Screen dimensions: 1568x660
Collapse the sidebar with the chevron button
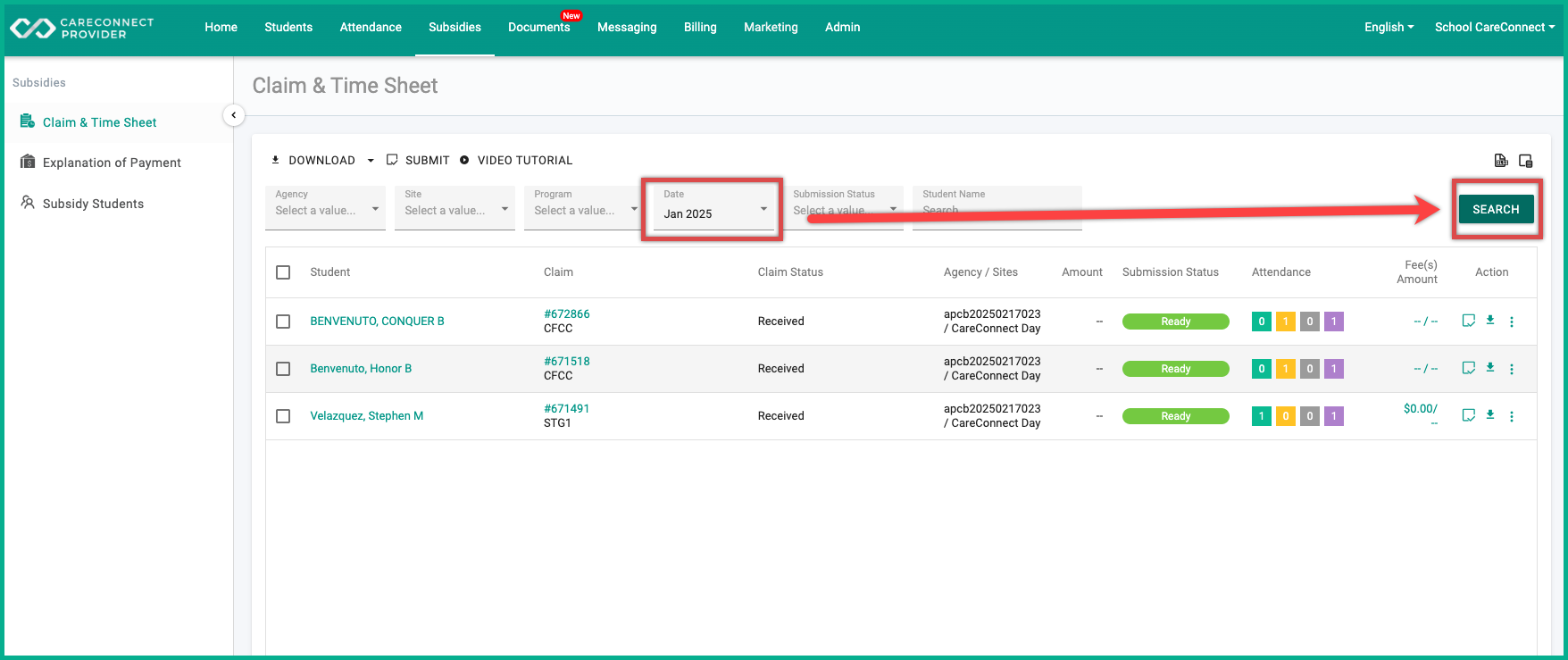coord(233,115)
